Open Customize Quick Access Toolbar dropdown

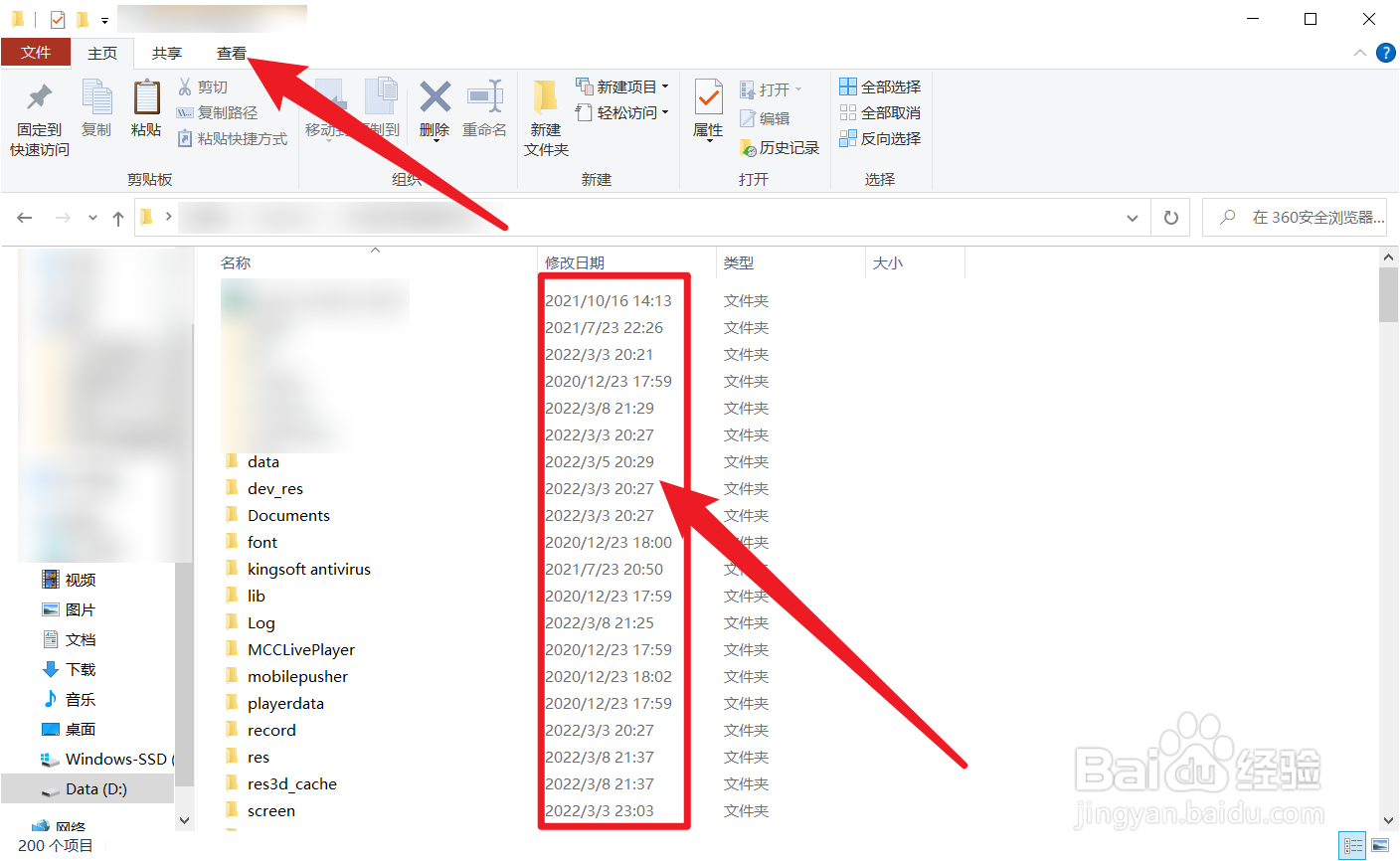104,20
